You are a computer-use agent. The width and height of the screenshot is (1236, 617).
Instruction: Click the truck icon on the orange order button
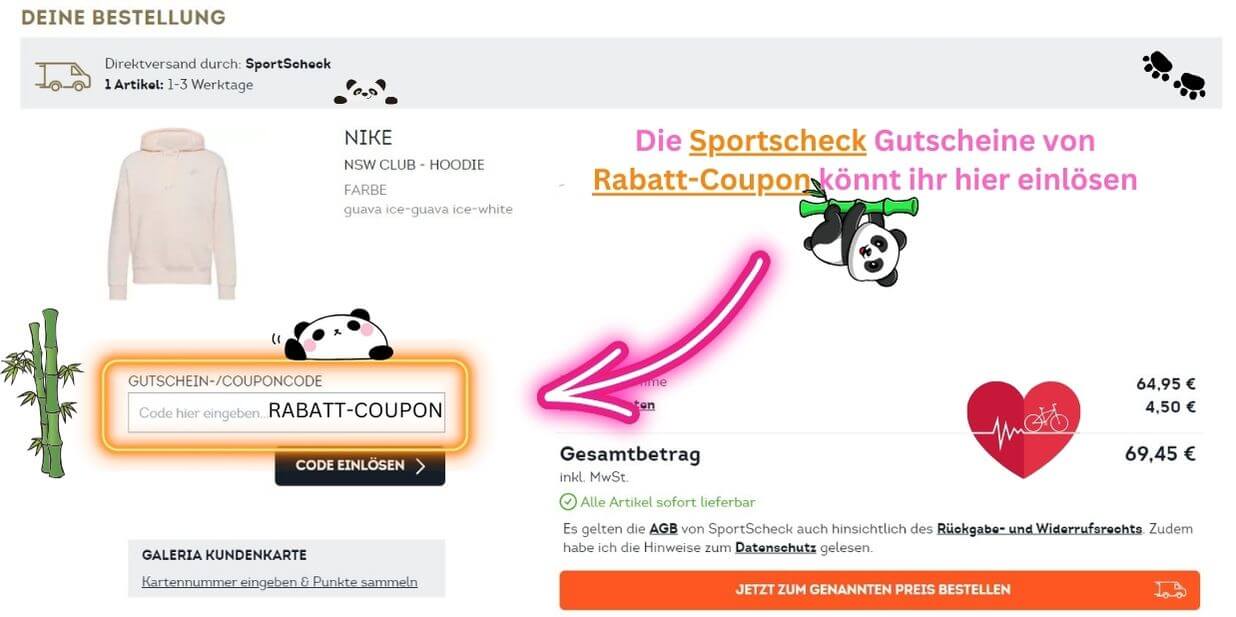click(x=1170, y=590)
